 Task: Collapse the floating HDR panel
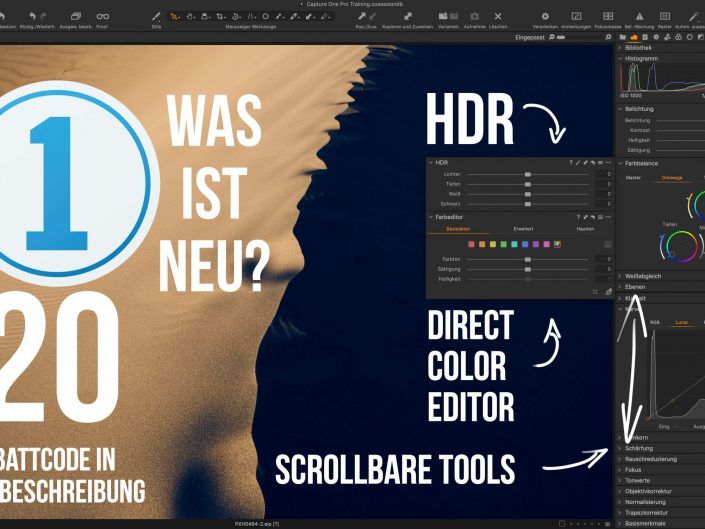coord(431,162)
